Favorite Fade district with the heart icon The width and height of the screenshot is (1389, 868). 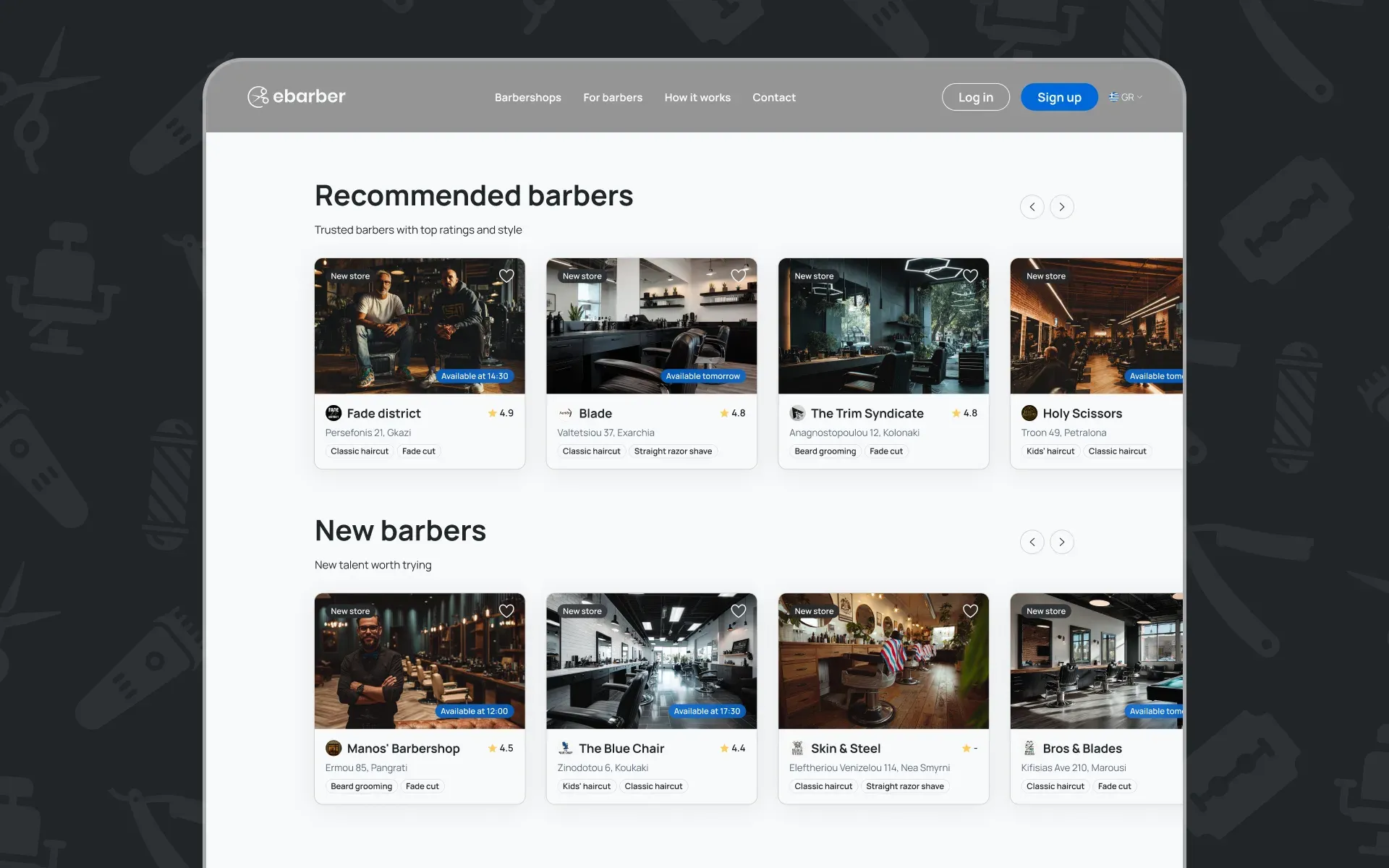506,276
